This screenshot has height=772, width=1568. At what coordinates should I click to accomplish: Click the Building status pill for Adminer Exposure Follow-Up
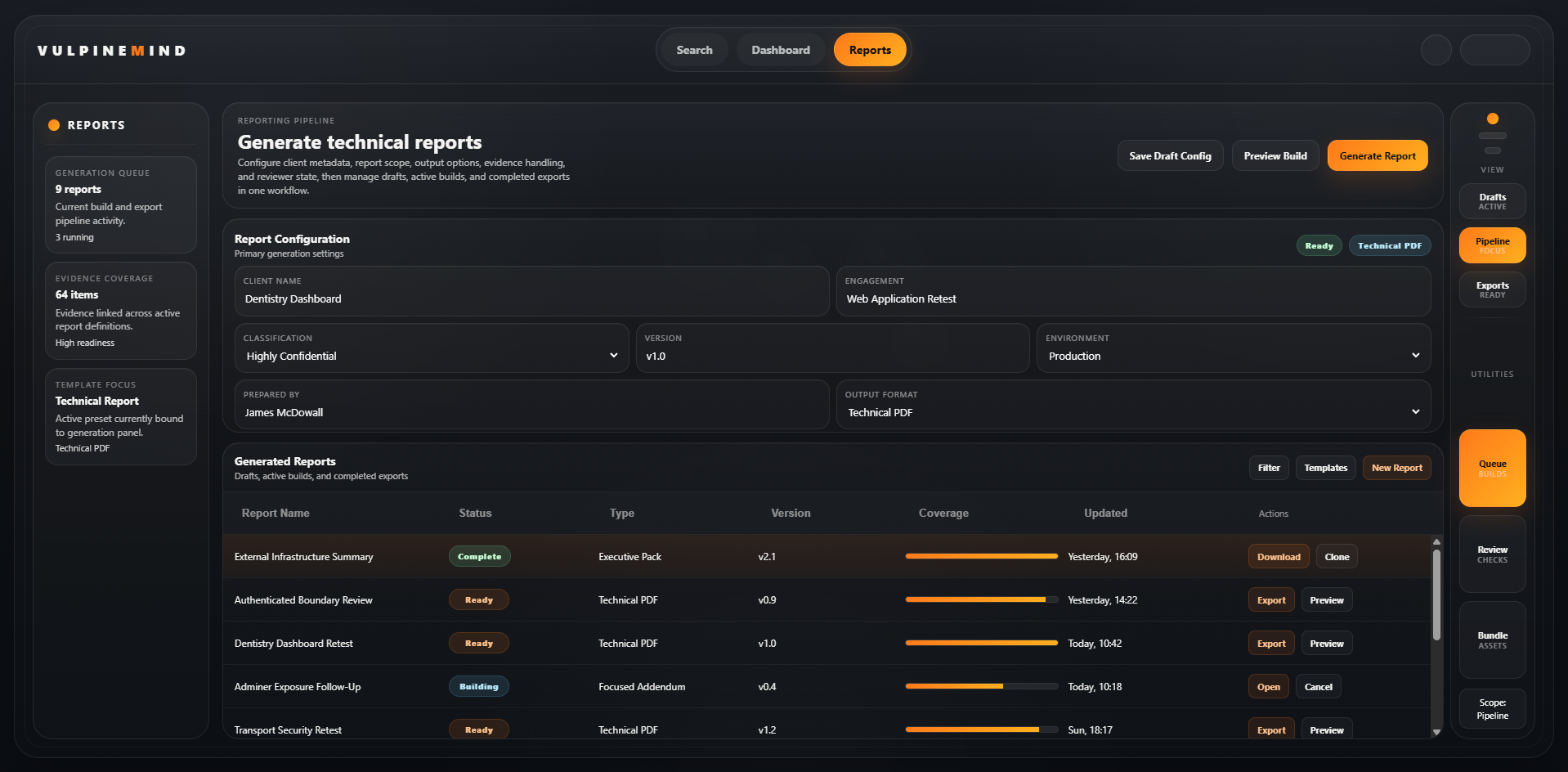pyautogui.click(x=478, y=686)
